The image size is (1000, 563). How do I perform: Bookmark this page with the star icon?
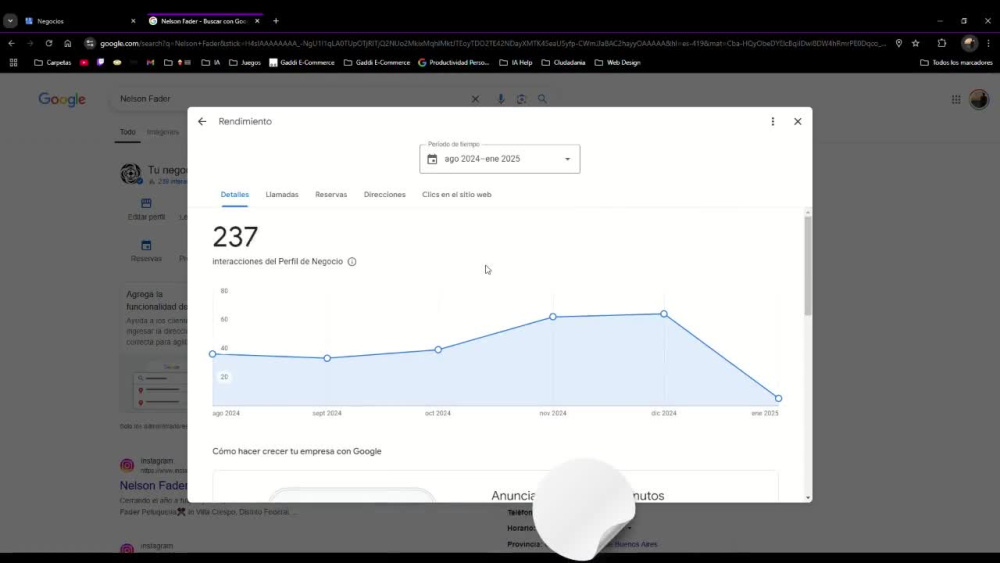[x=916, y=43]
